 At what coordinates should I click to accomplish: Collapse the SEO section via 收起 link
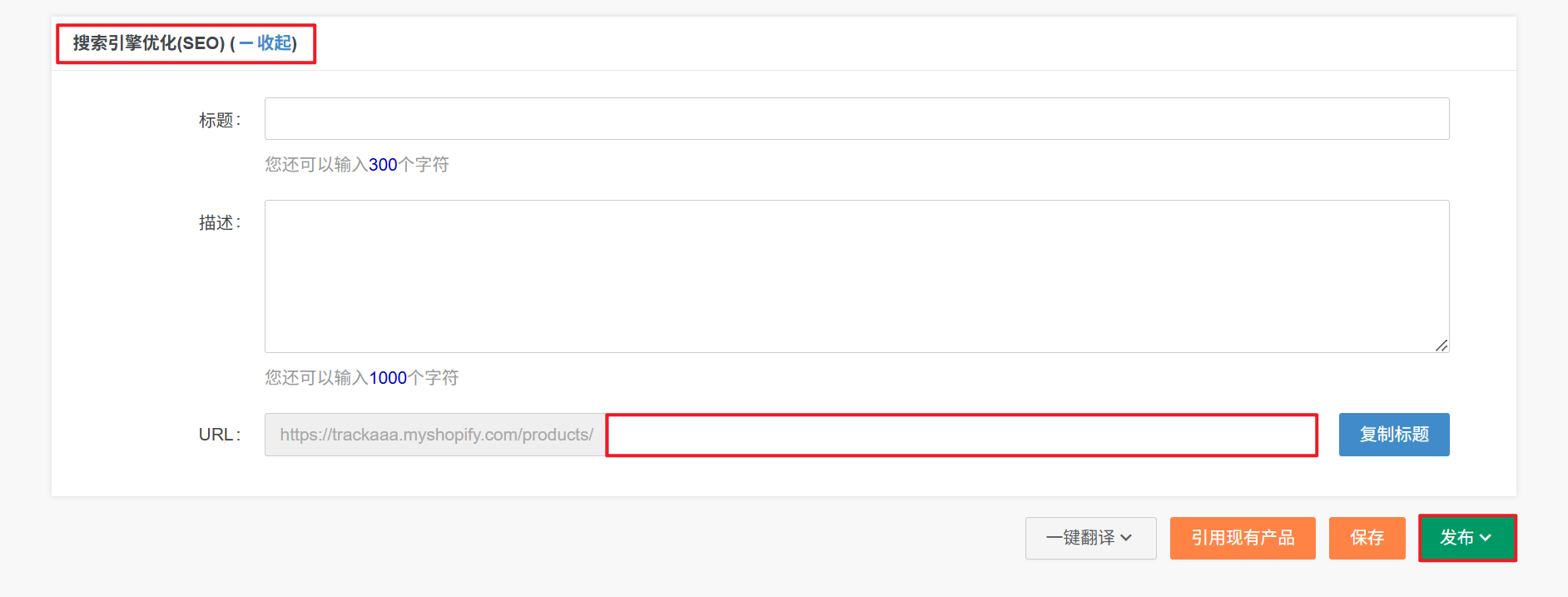point(275,43)
